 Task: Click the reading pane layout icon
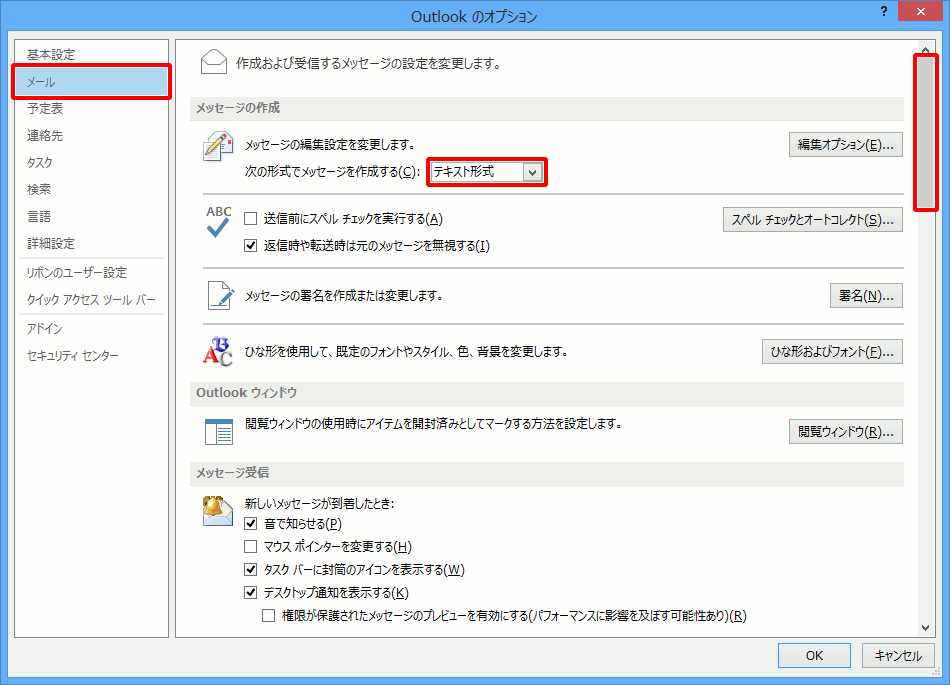coord(219,431)
